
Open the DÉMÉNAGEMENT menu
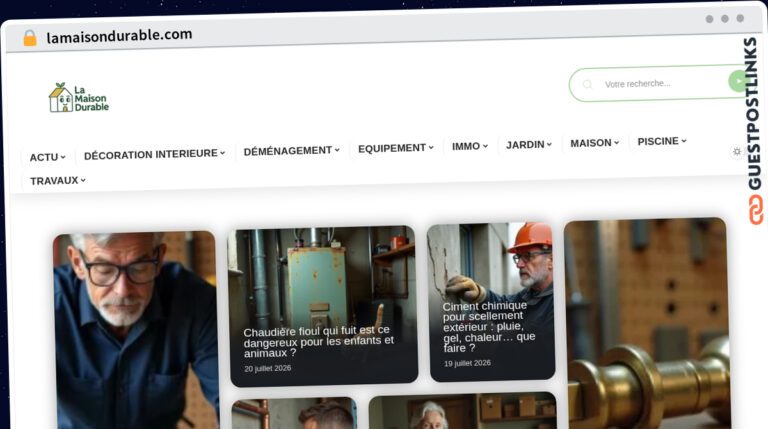291,151
